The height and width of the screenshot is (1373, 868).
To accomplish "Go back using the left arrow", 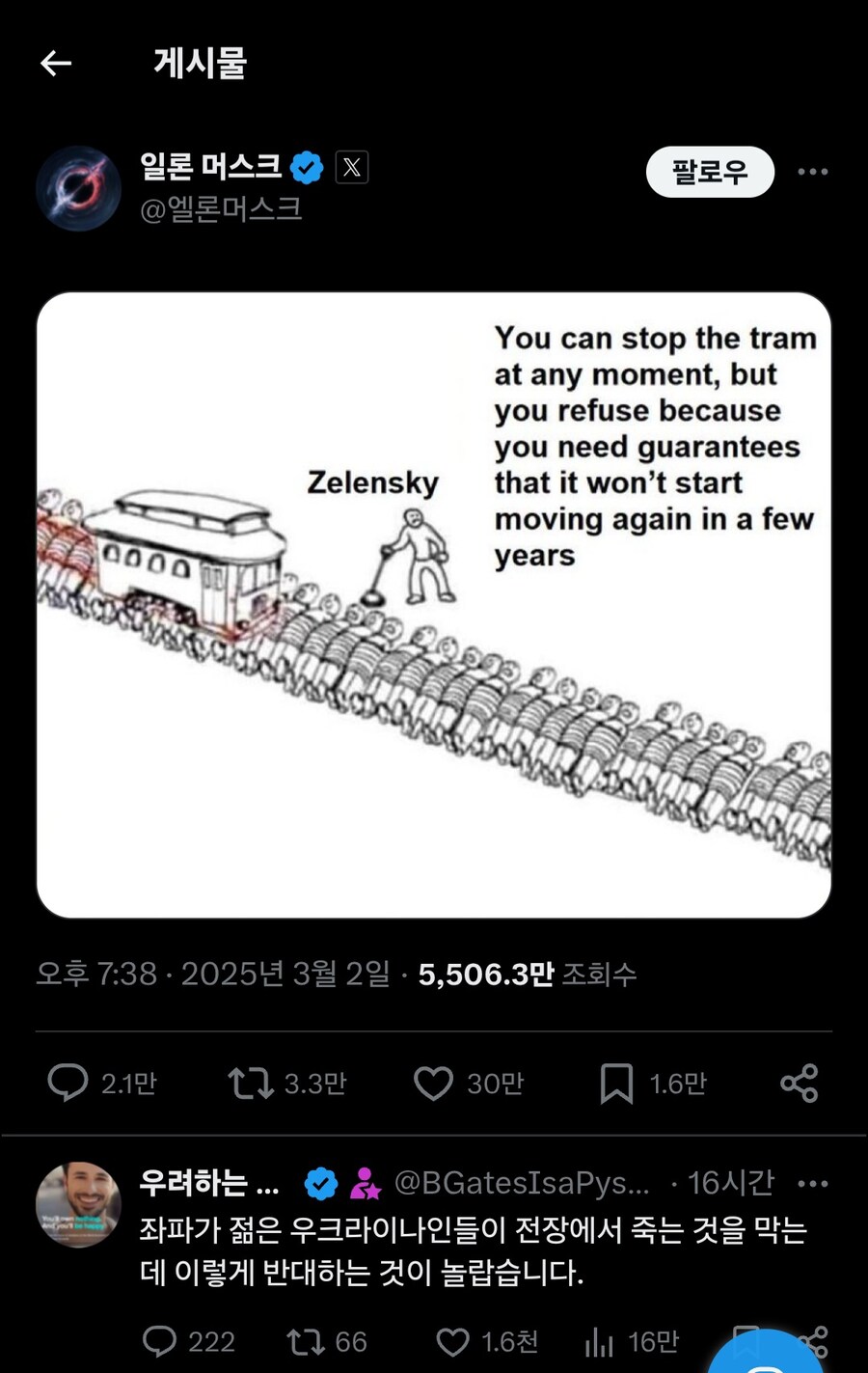I will pos(56,64).
